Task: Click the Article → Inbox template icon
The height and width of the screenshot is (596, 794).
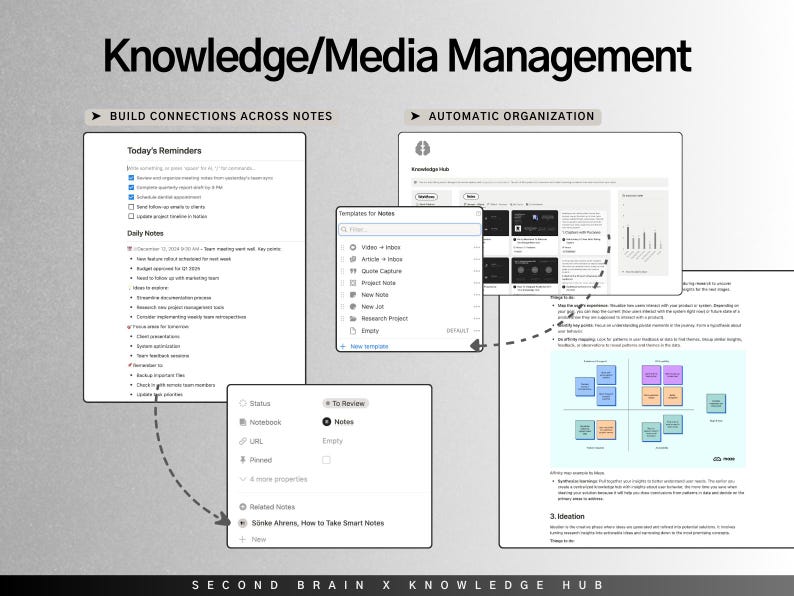Action: (353, 259)
